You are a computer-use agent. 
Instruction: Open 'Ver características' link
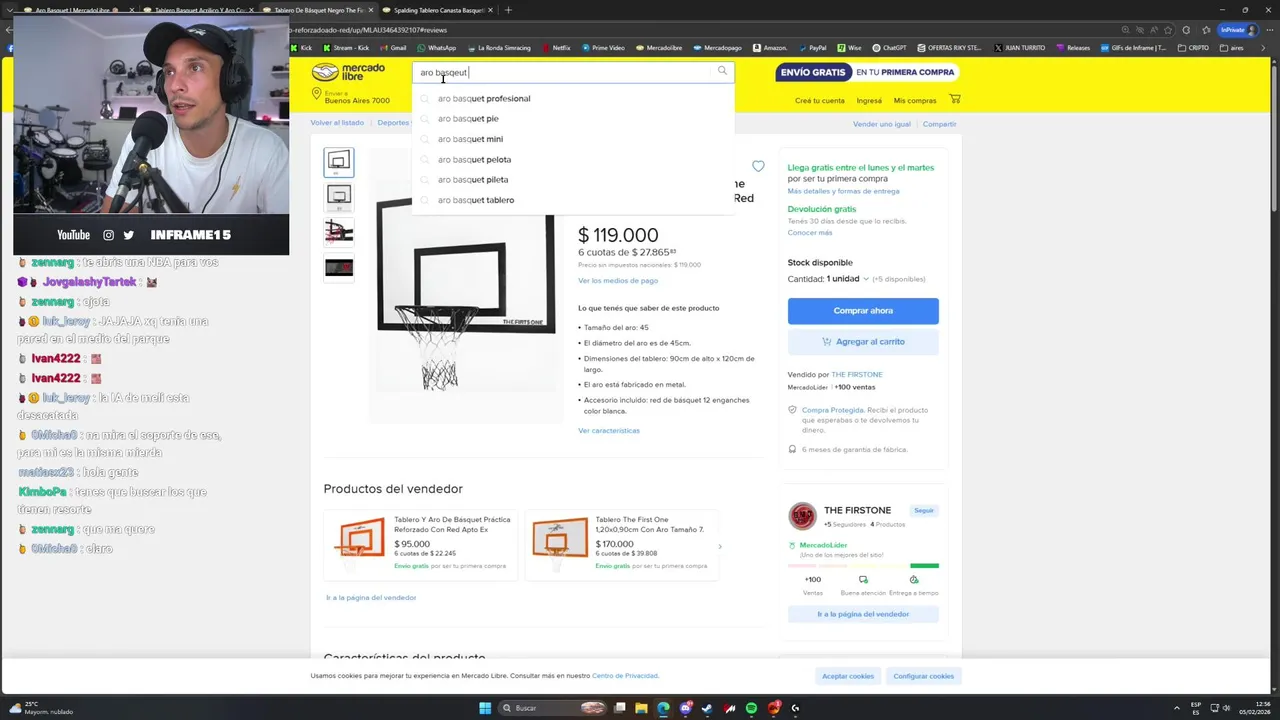click(x=609, y=431)
